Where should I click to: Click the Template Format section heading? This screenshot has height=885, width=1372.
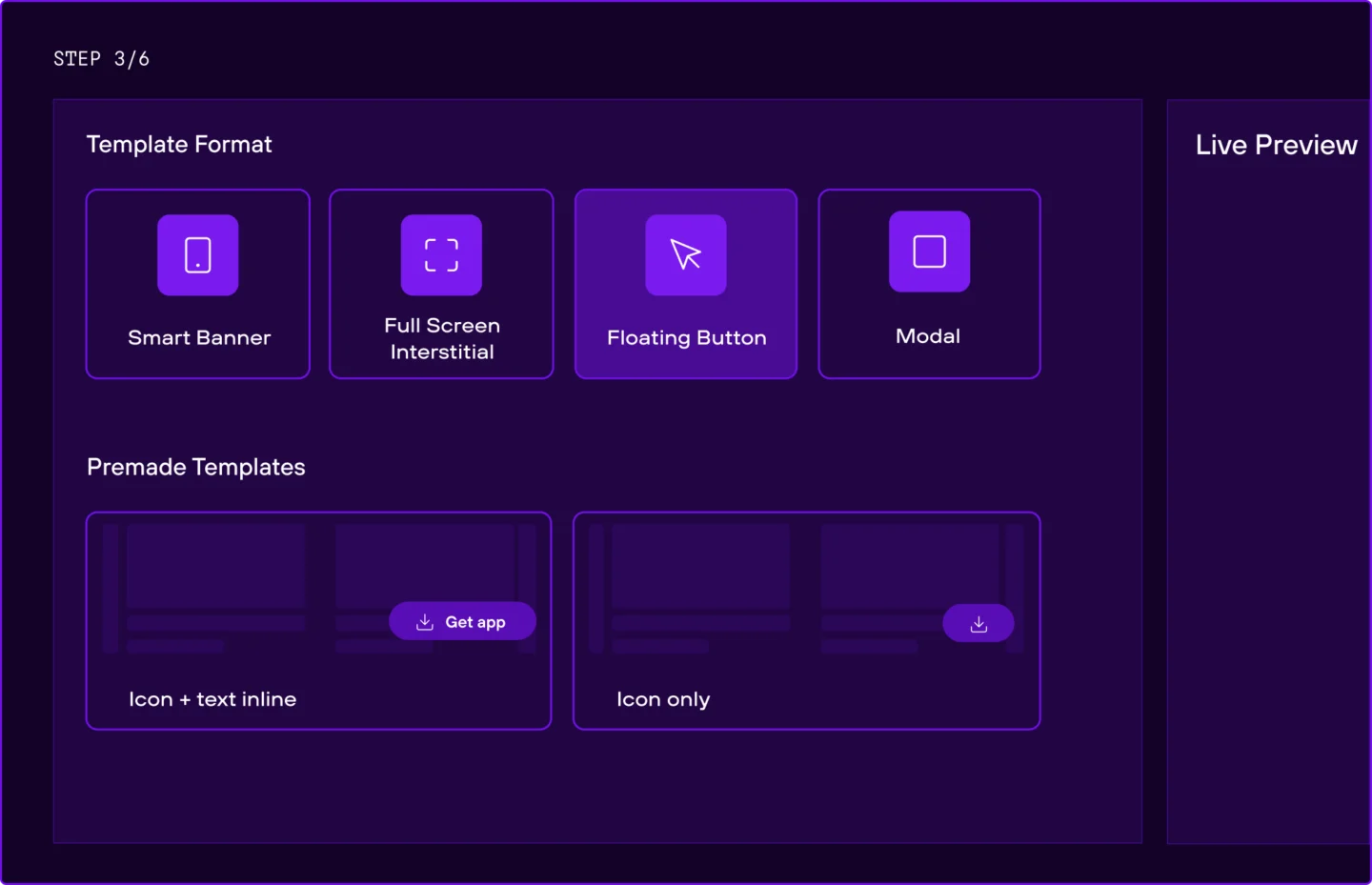pos(179,145)
